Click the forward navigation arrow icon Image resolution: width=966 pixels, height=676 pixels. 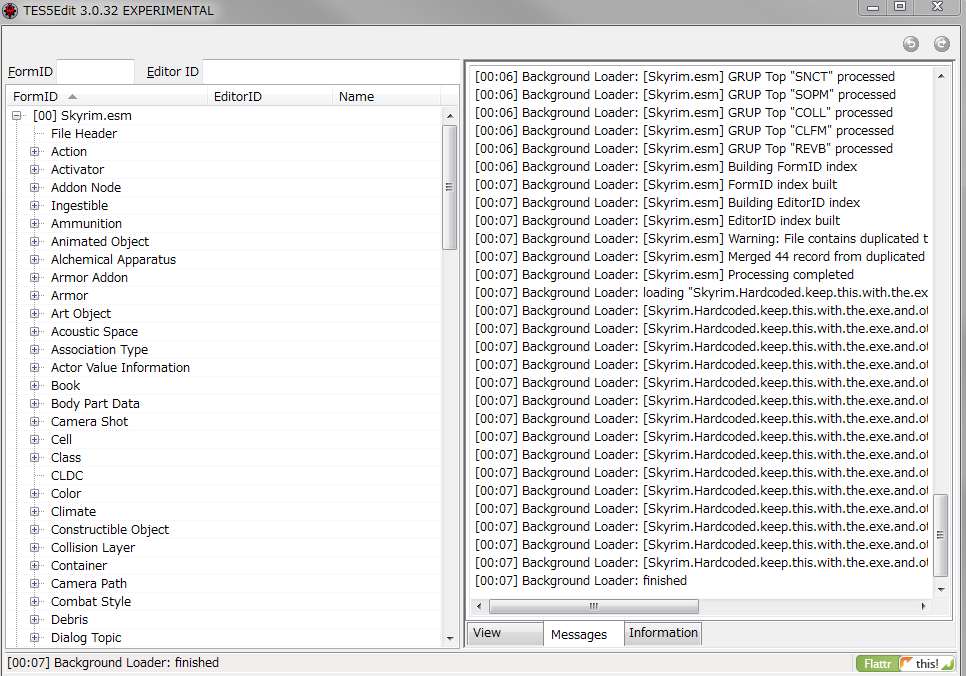[x=941, y=44]
